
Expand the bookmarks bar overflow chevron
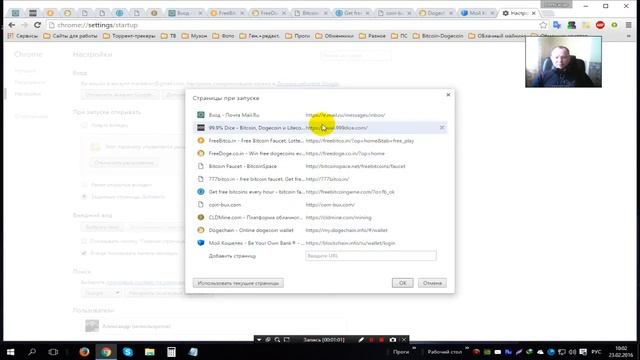coord(629,36)
